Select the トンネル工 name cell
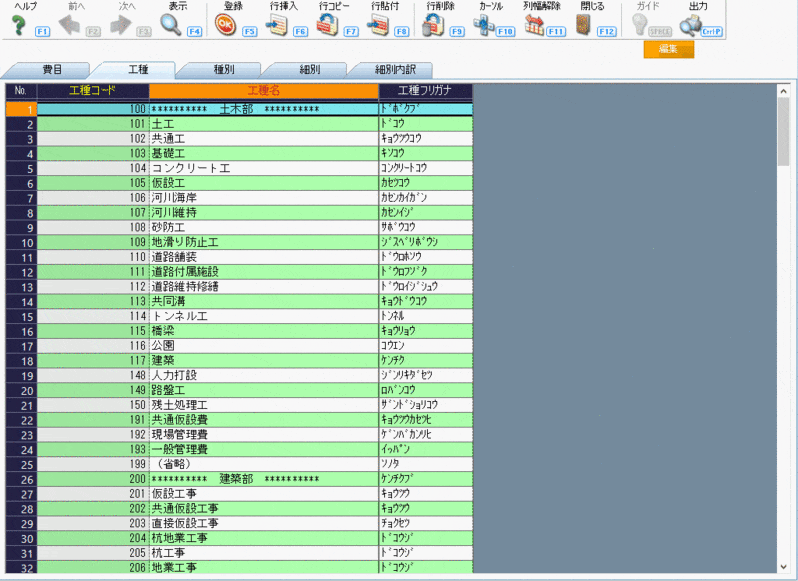 264,316
